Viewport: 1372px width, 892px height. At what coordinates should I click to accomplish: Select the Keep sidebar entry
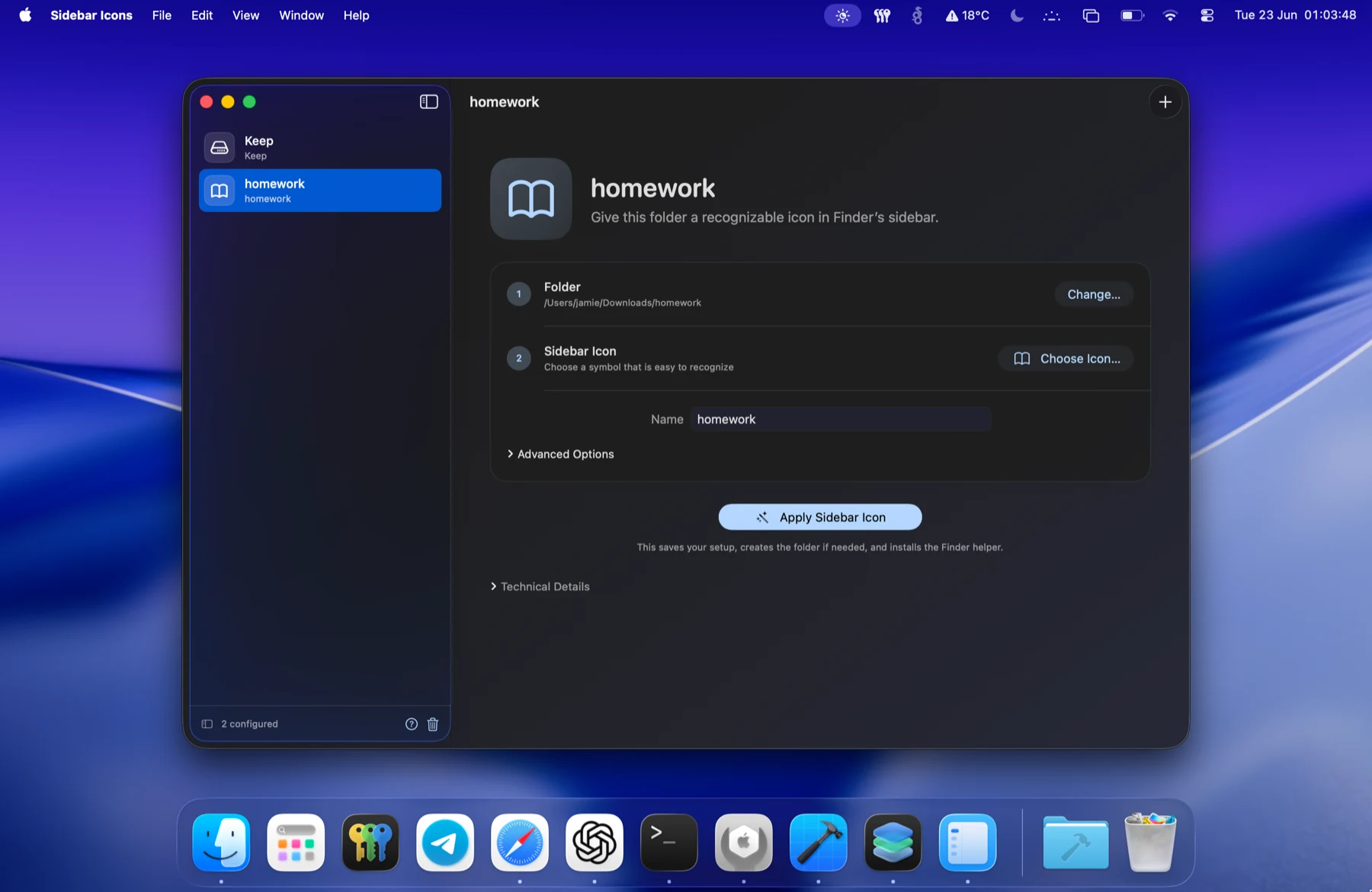pos(320,147)
